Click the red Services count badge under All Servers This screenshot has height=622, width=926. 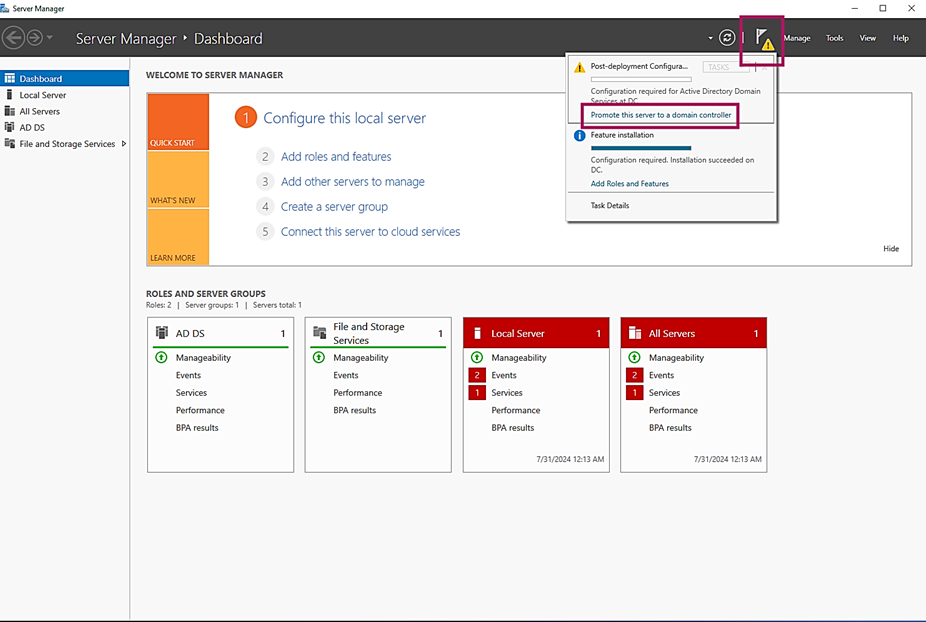coord(634,393)
